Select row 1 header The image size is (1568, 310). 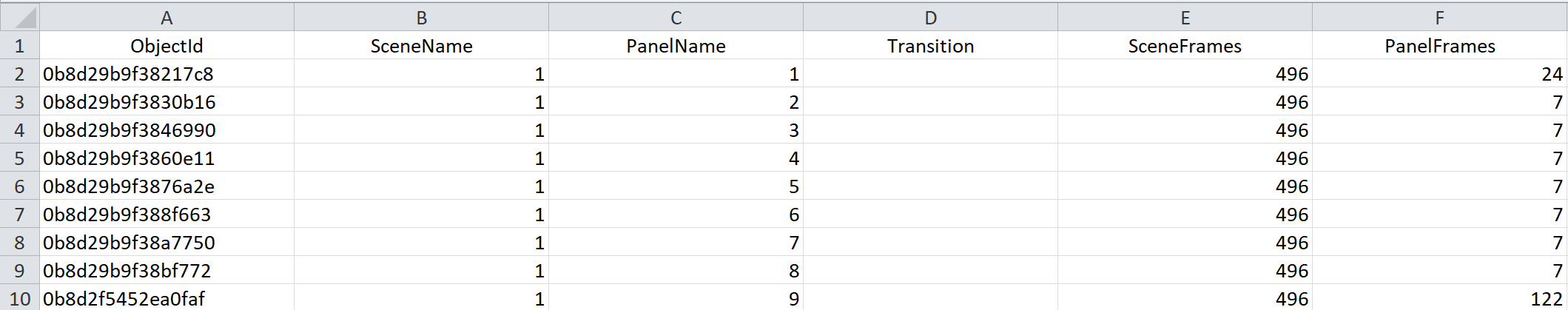tap(19, 46)
